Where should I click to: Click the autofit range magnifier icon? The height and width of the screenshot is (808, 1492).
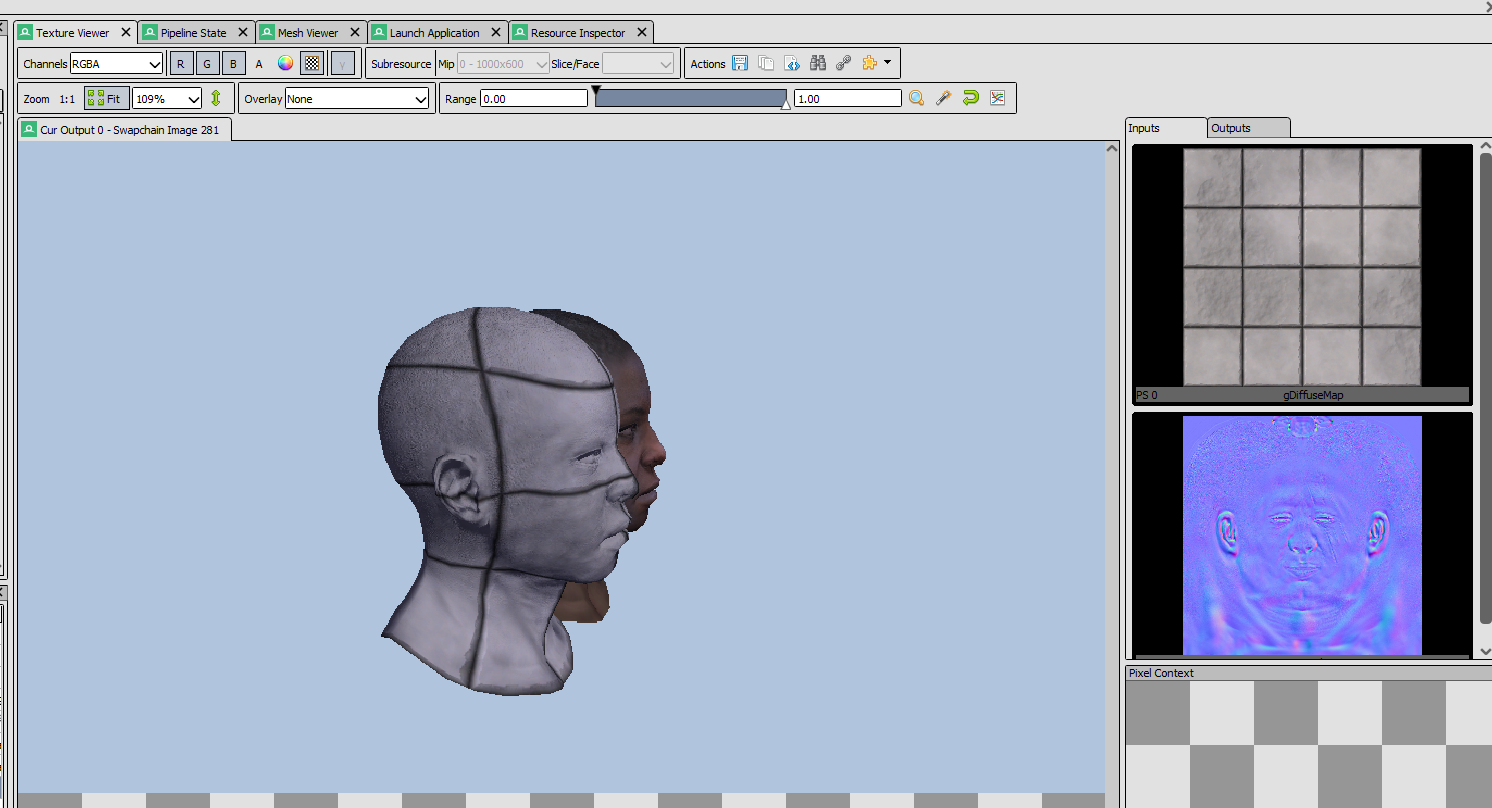(916, 98)
